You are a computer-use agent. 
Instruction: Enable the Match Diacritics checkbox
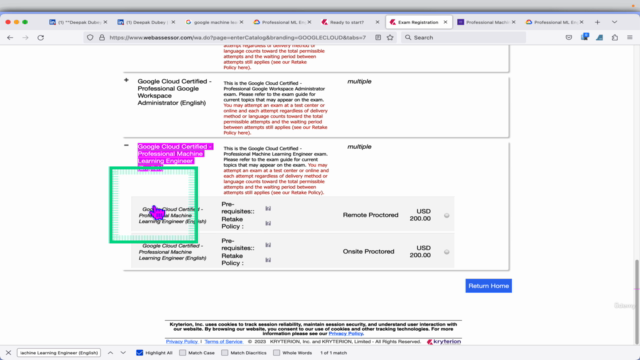point(224,353)
